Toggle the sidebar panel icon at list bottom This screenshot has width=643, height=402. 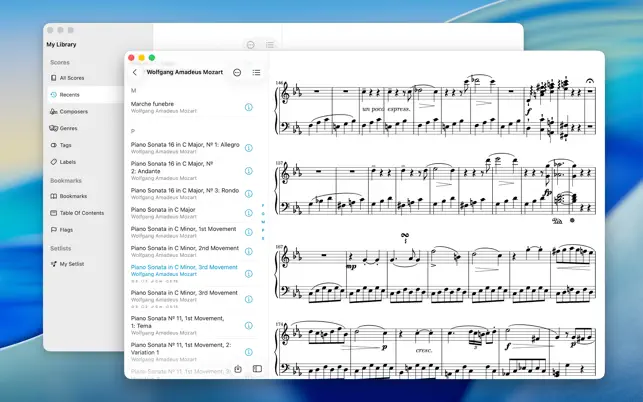(257, 369)
